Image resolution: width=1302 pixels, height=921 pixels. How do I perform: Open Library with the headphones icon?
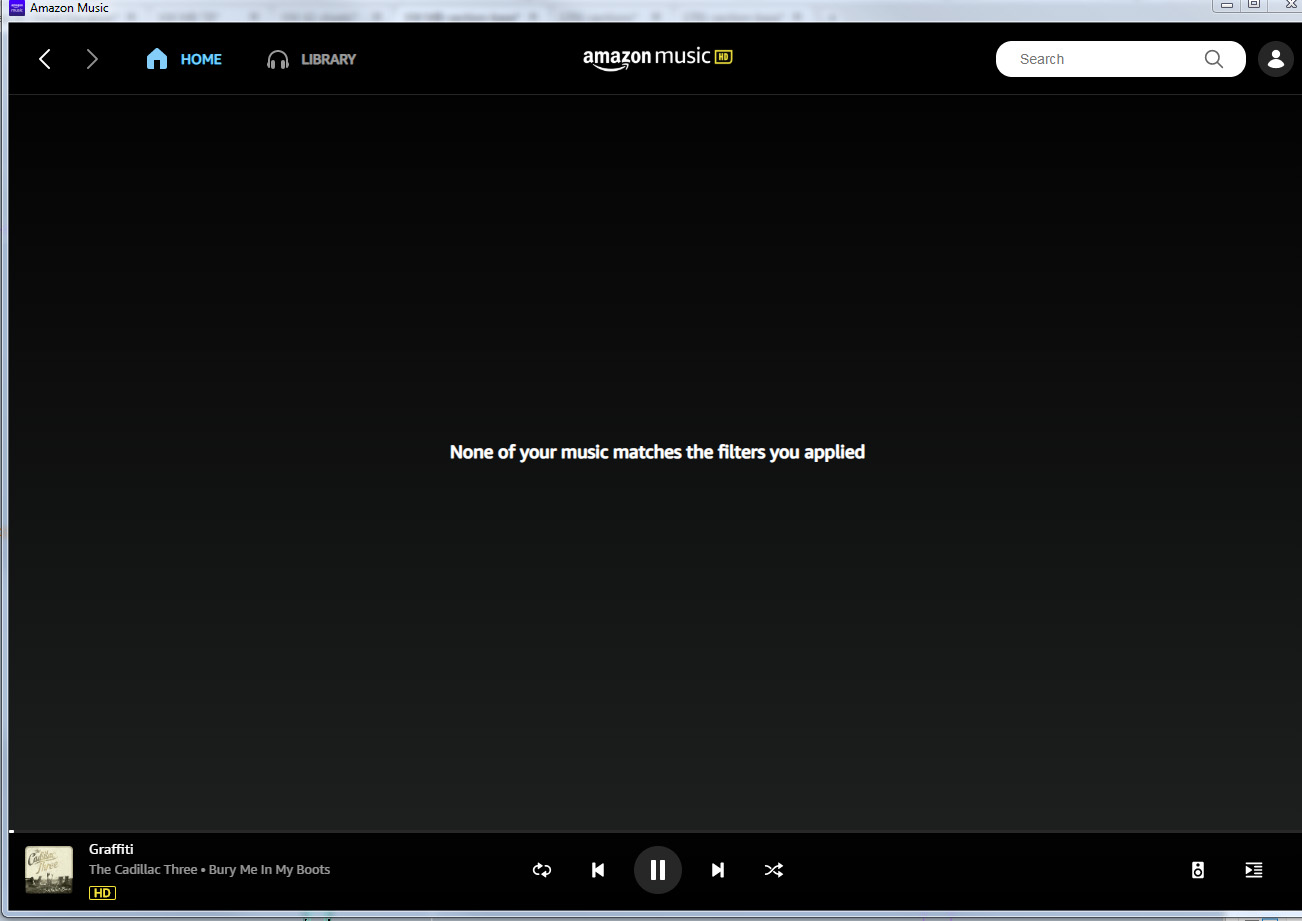(276, 58)
